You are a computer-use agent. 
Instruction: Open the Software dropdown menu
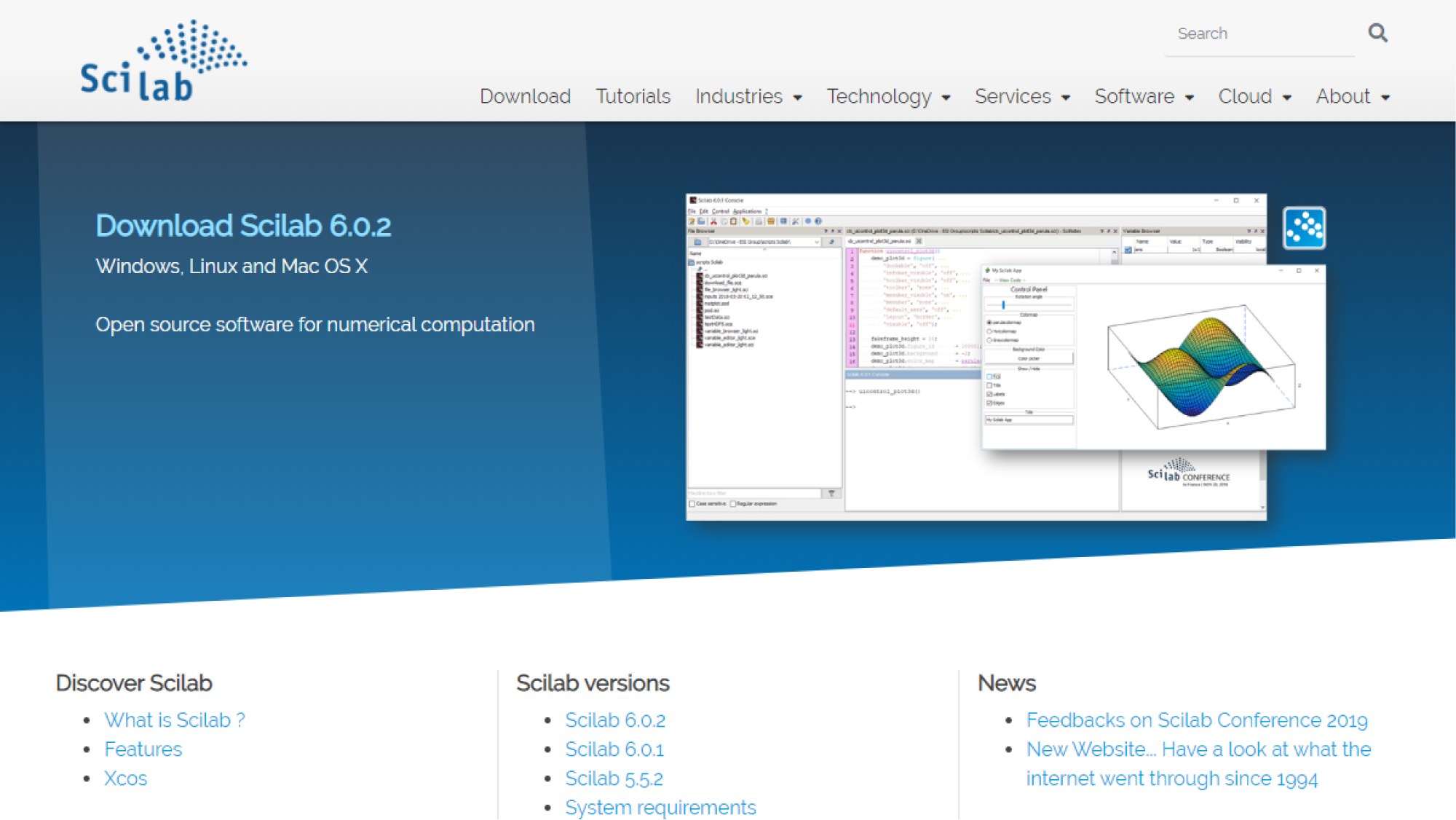1144,96
